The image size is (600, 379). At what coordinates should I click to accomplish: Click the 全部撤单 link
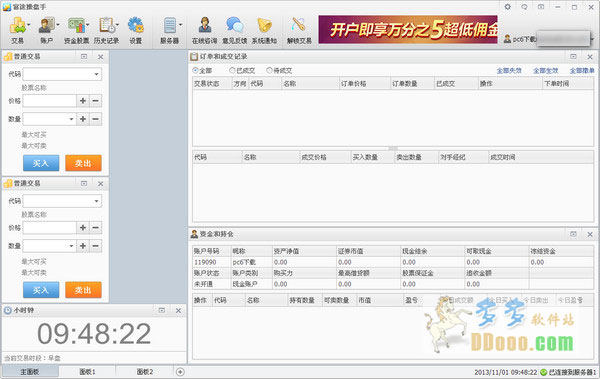[582, 71]
